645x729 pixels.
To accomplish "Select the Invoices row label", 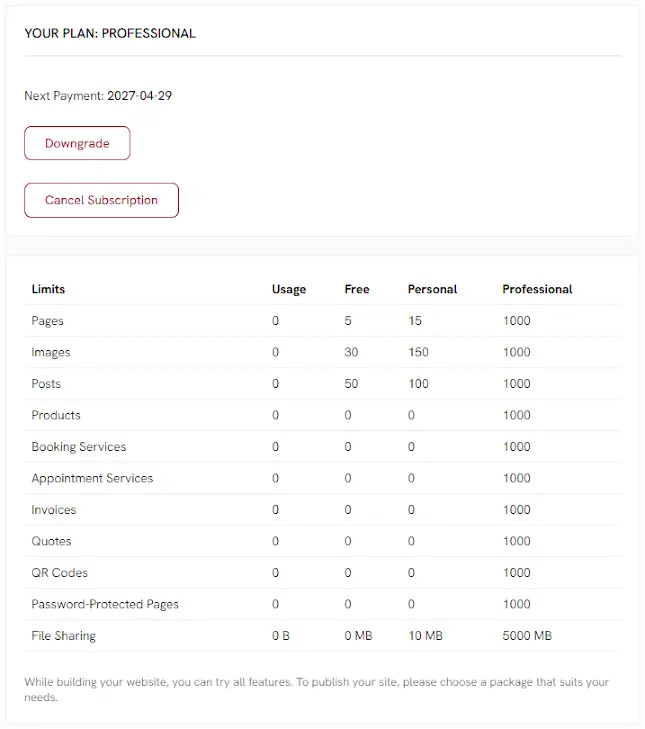I will (53, 510).
